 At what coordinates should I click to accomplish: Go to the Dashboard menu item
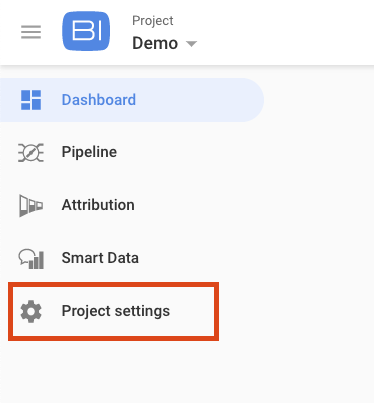coord(99,100)
